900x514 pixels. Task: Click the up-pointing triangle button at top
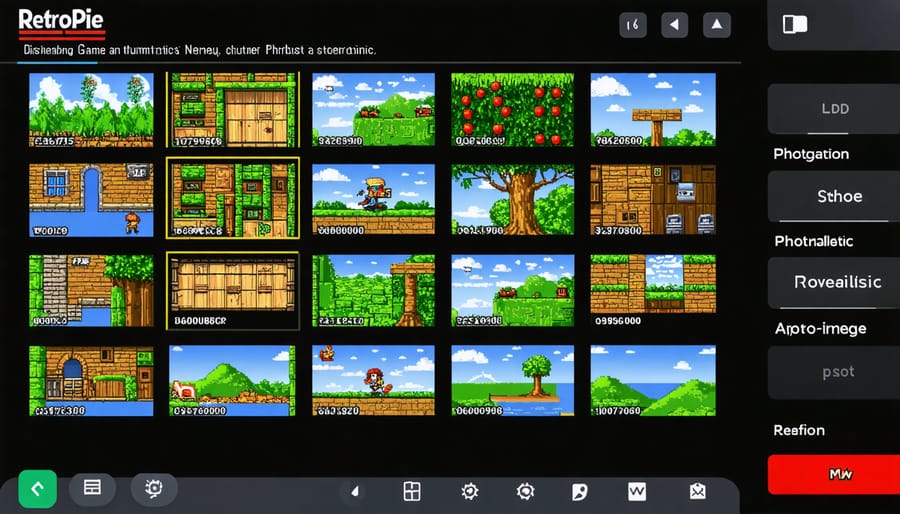(717, 25)
